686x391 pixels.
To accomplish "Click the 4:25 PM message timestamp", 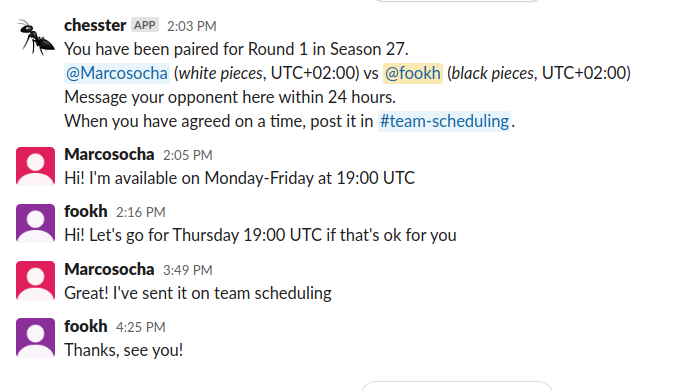I will (140, 327).
